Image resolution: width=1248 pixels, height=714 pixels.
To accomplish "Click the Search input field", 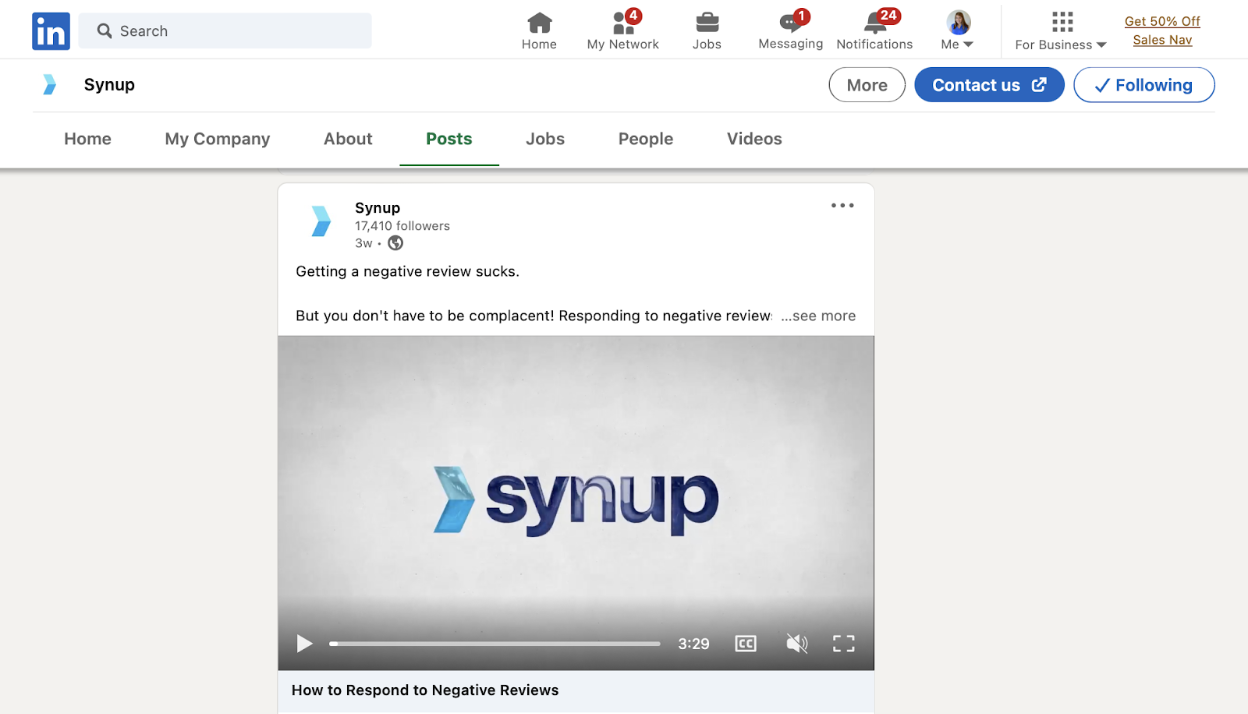I will 225,31.
